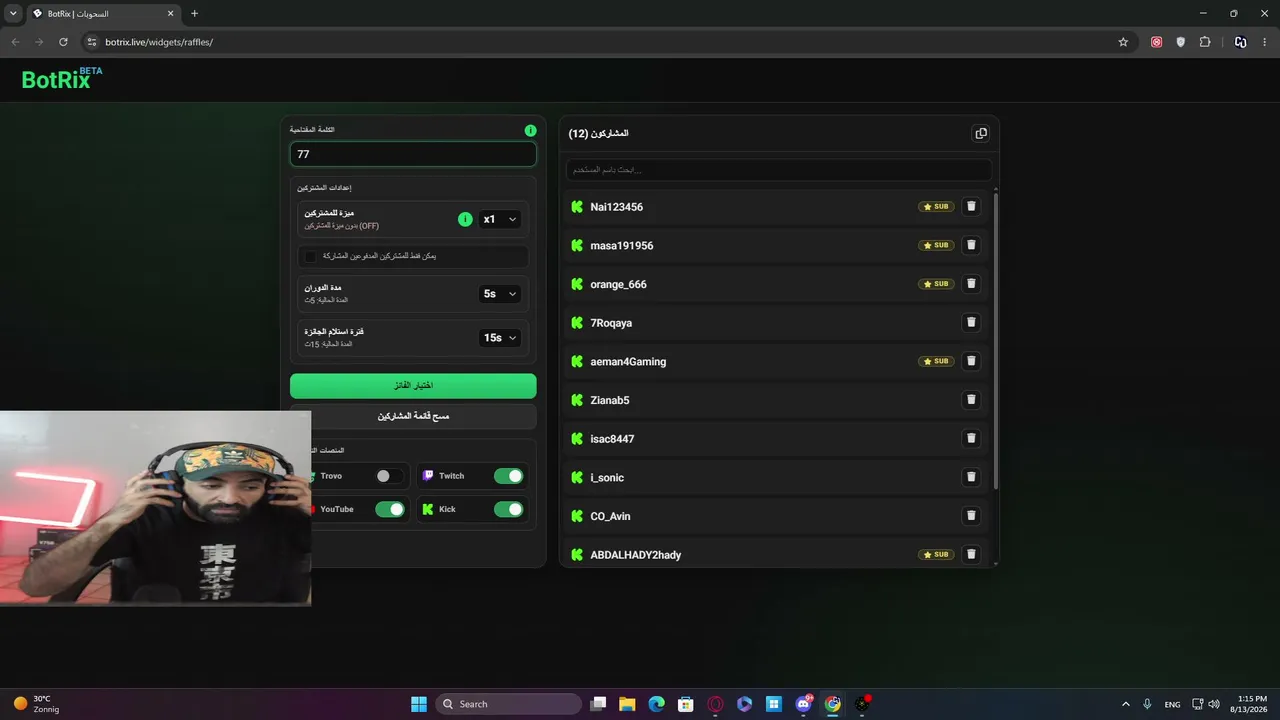1280x720 pixels.
Task: Click green pick winner button
Action: pos(413,385)
